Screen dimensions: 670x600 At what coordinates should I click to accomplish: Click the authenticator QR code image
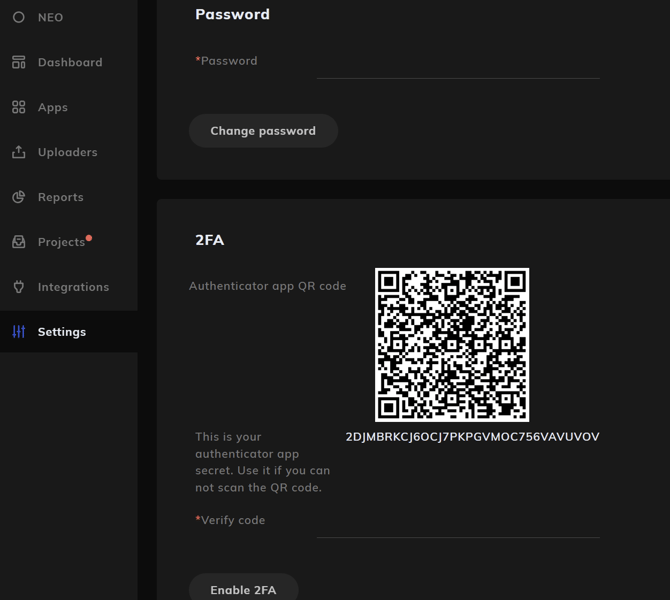(x=452, y=345)
